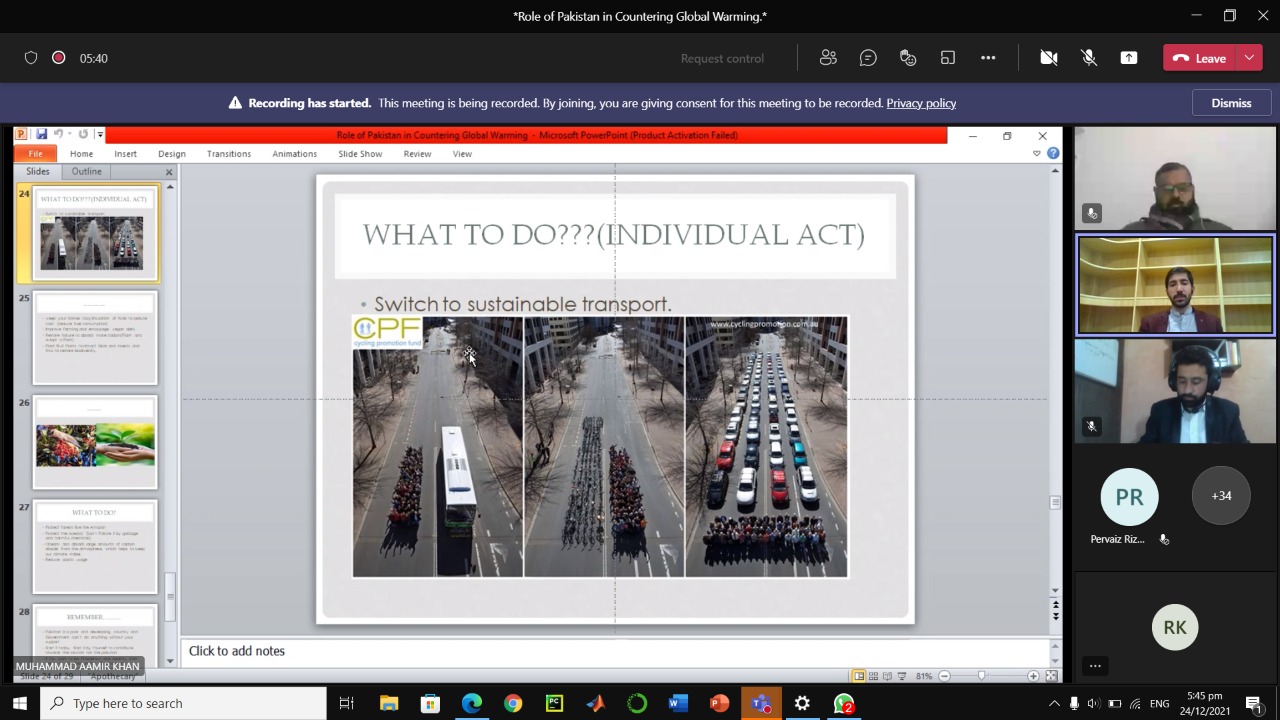
Task: Leave the meeting
Action: coord(1200,58)
